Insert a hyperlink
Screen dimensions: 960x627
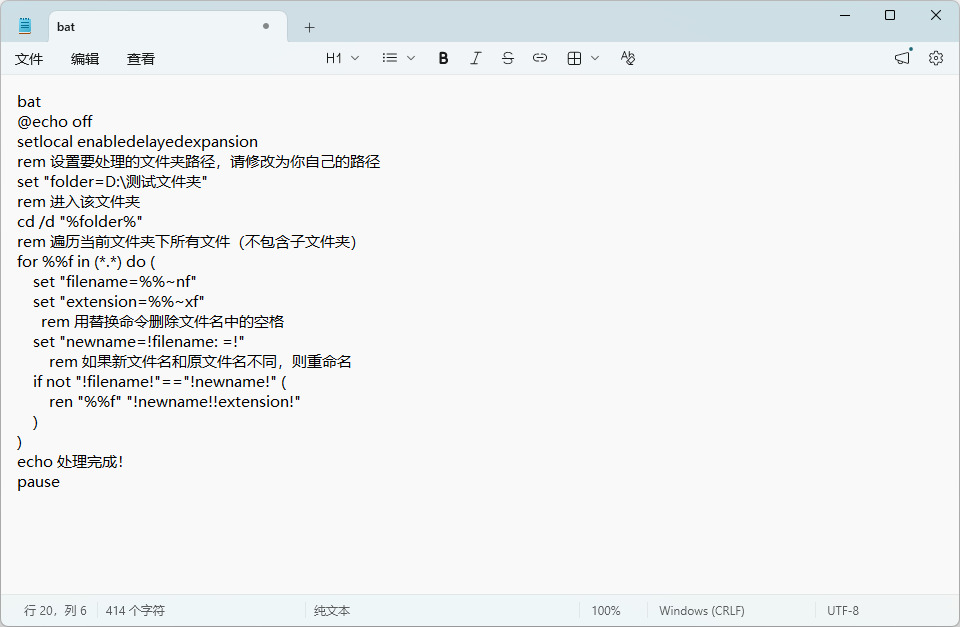539,58
